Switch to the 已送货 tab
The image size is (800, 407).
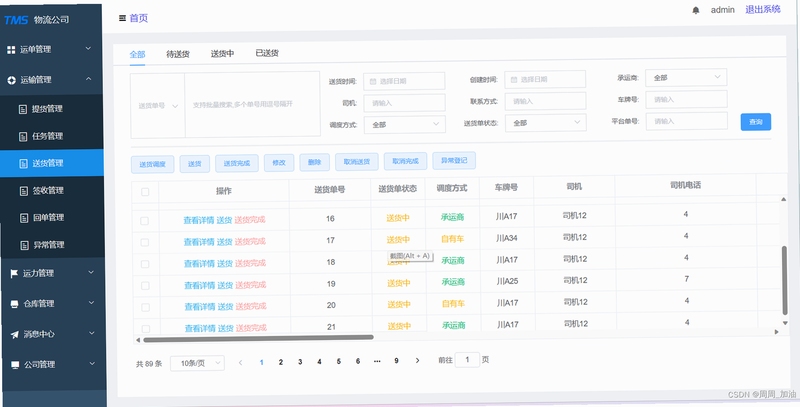pos(267,53)
